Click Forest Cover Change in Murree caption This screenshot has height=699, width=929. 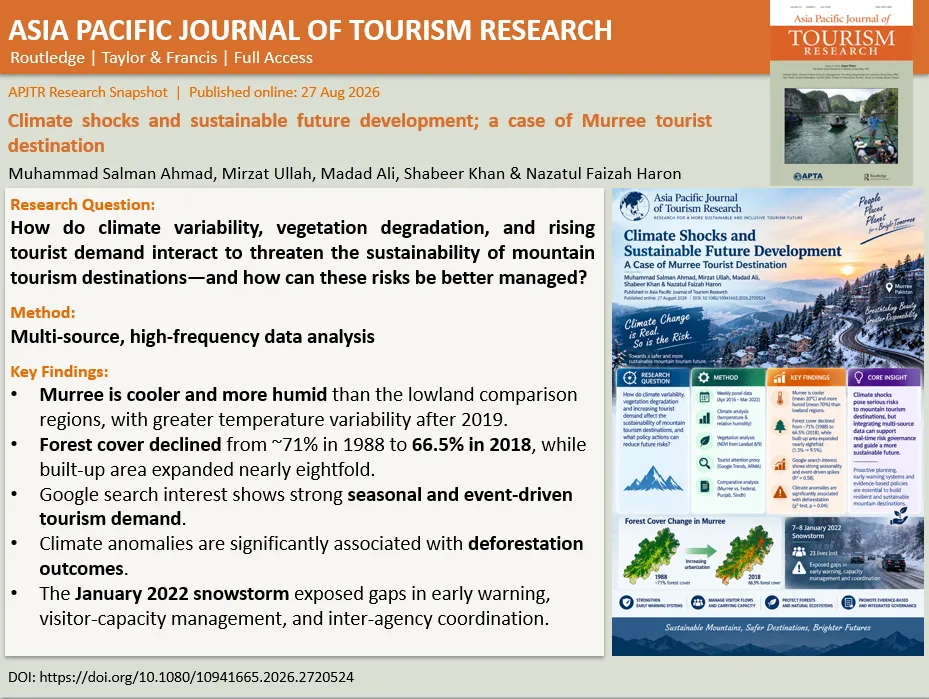click(675, 521)
